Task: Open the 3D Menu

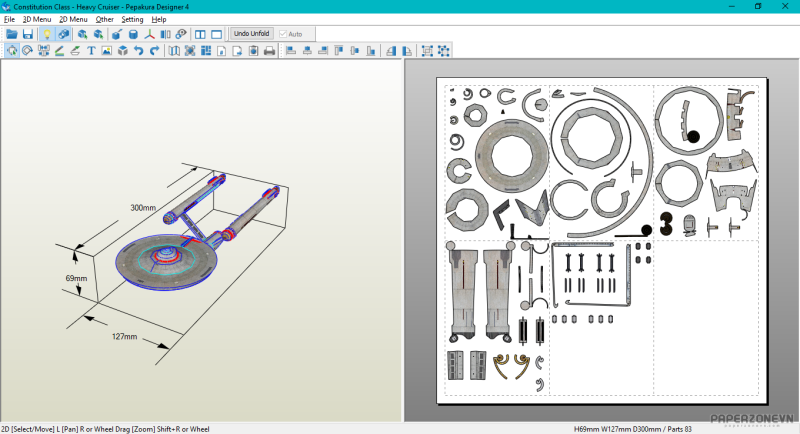Action: [37, 19]
